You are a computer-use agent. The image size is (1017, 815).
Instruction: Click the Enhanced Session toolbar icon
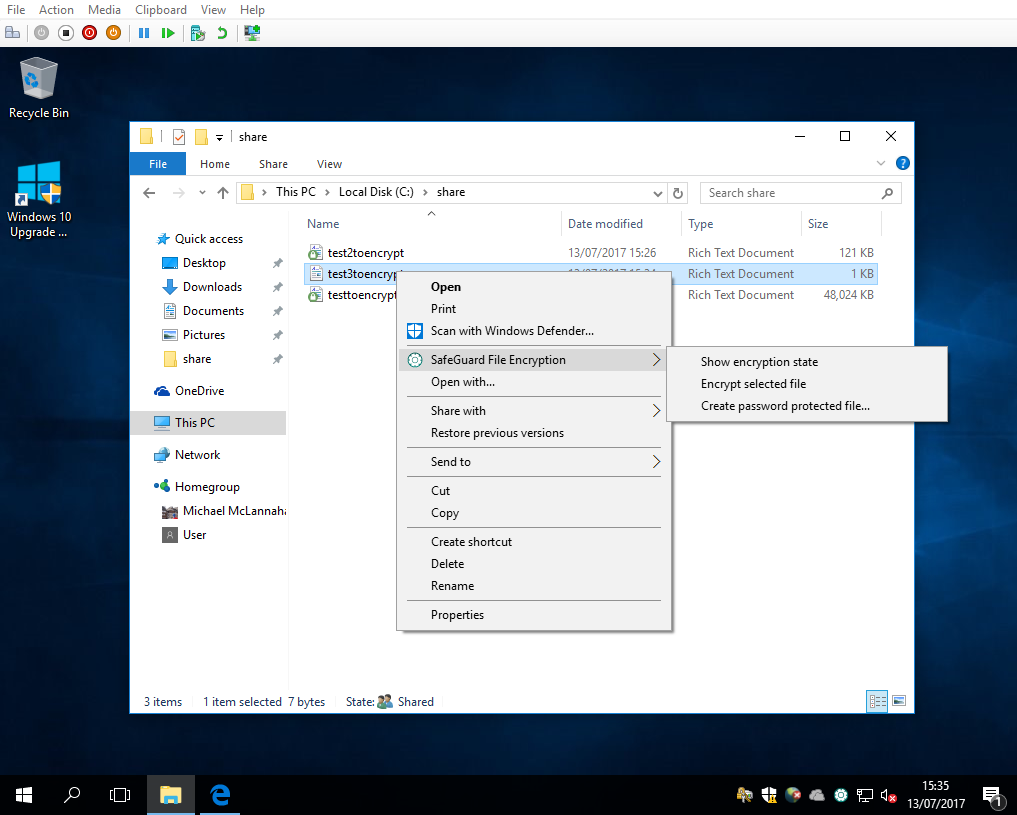click(x=252, y=32)
